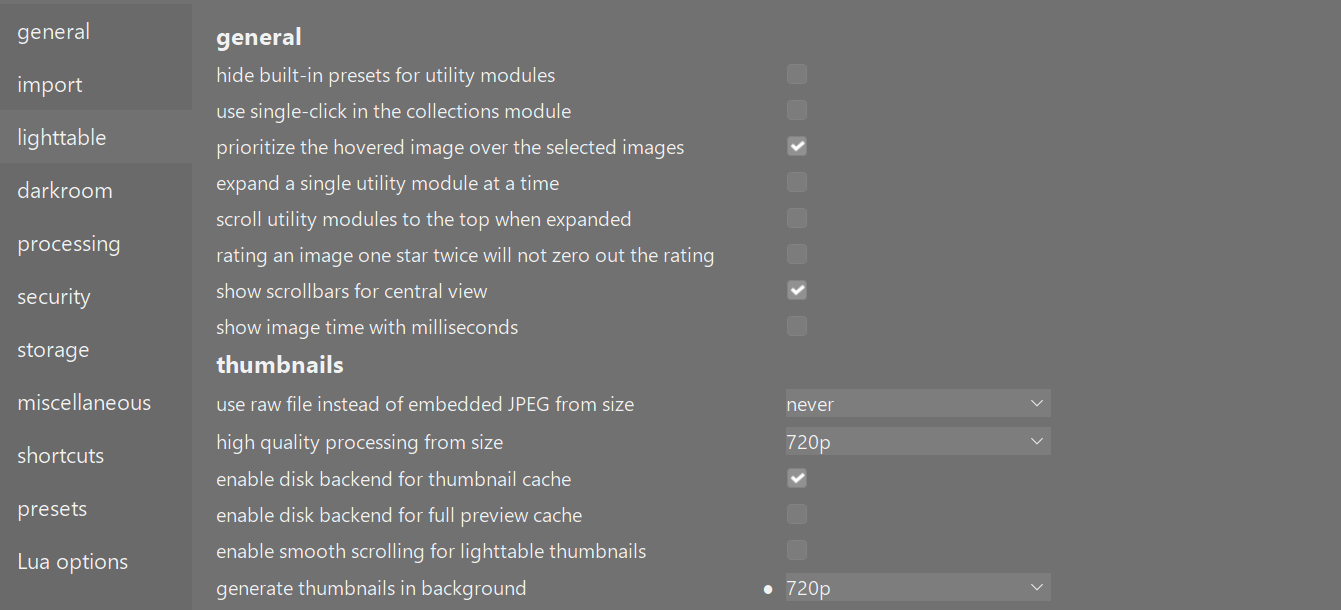Viewport: 1341px width, 610px height.
Task: Enable show image time with milliseconds
Action: (x=797, y=327)
